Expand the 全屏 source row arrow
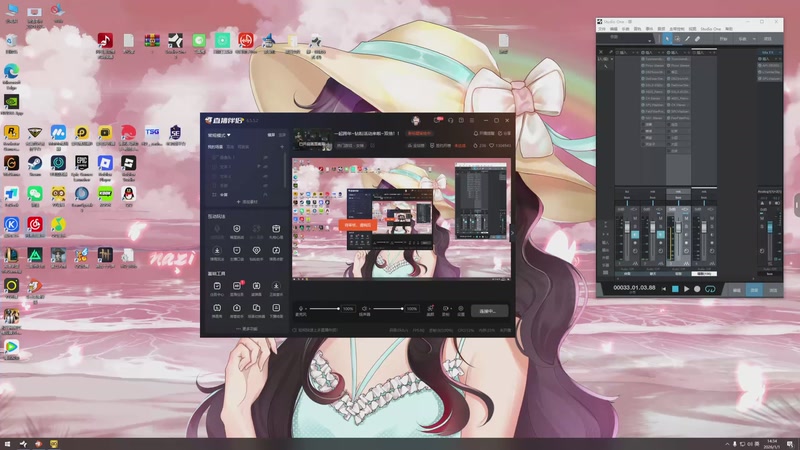The image size is (800, 450). [265, 194]
